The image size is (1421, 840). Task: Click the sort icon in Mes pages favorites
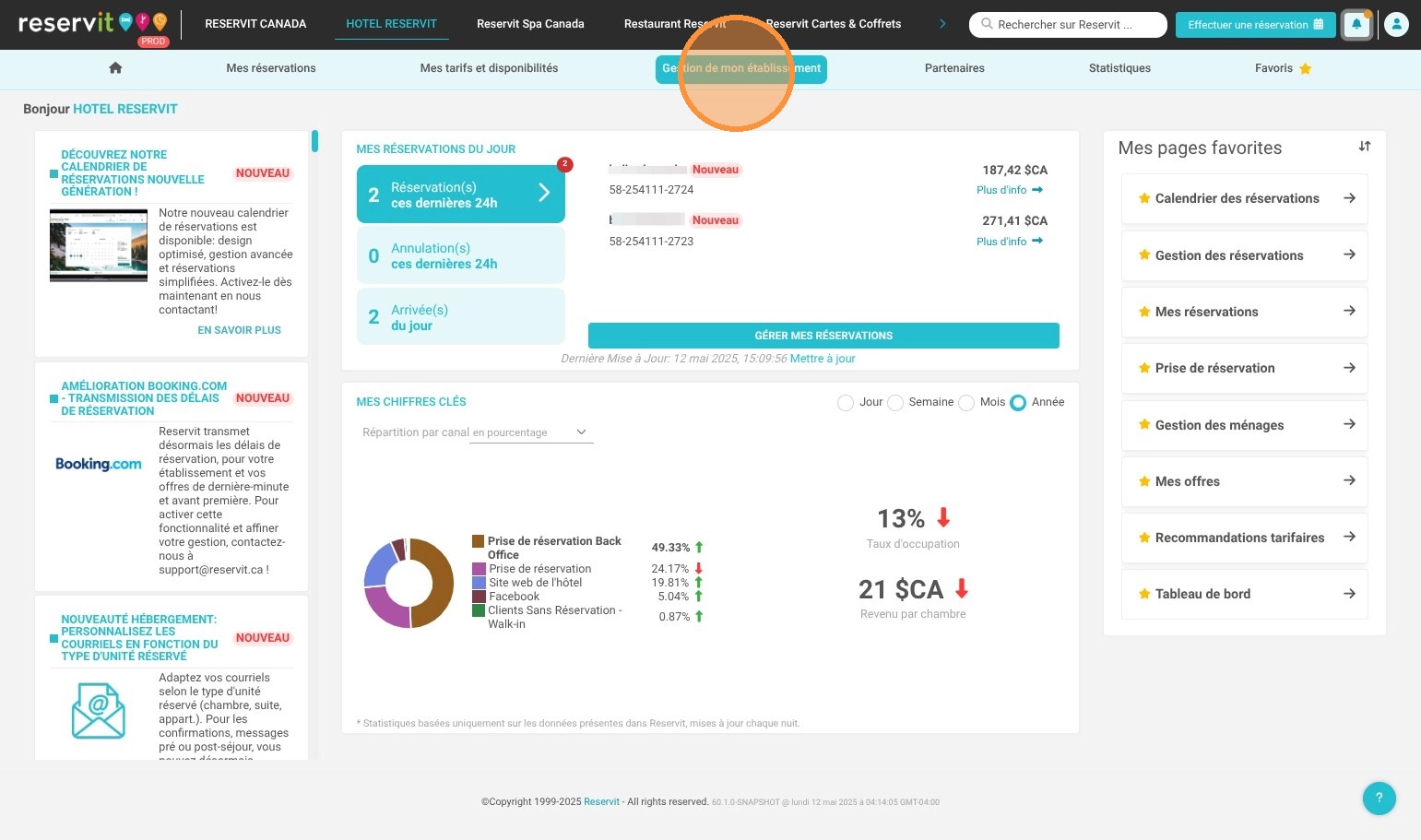pos(1365,147)
